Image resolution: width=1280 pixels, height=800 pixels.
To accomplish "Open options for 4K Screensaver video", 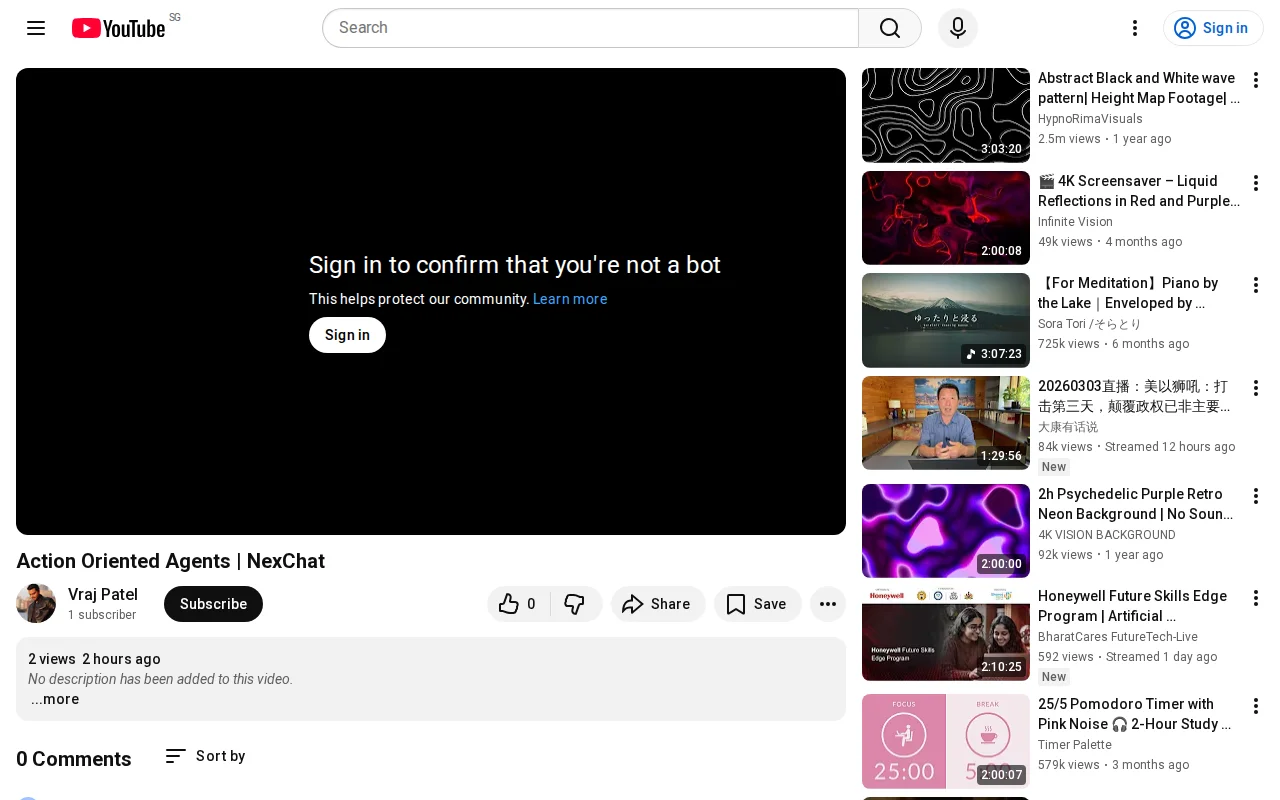I will (1256, 183).
